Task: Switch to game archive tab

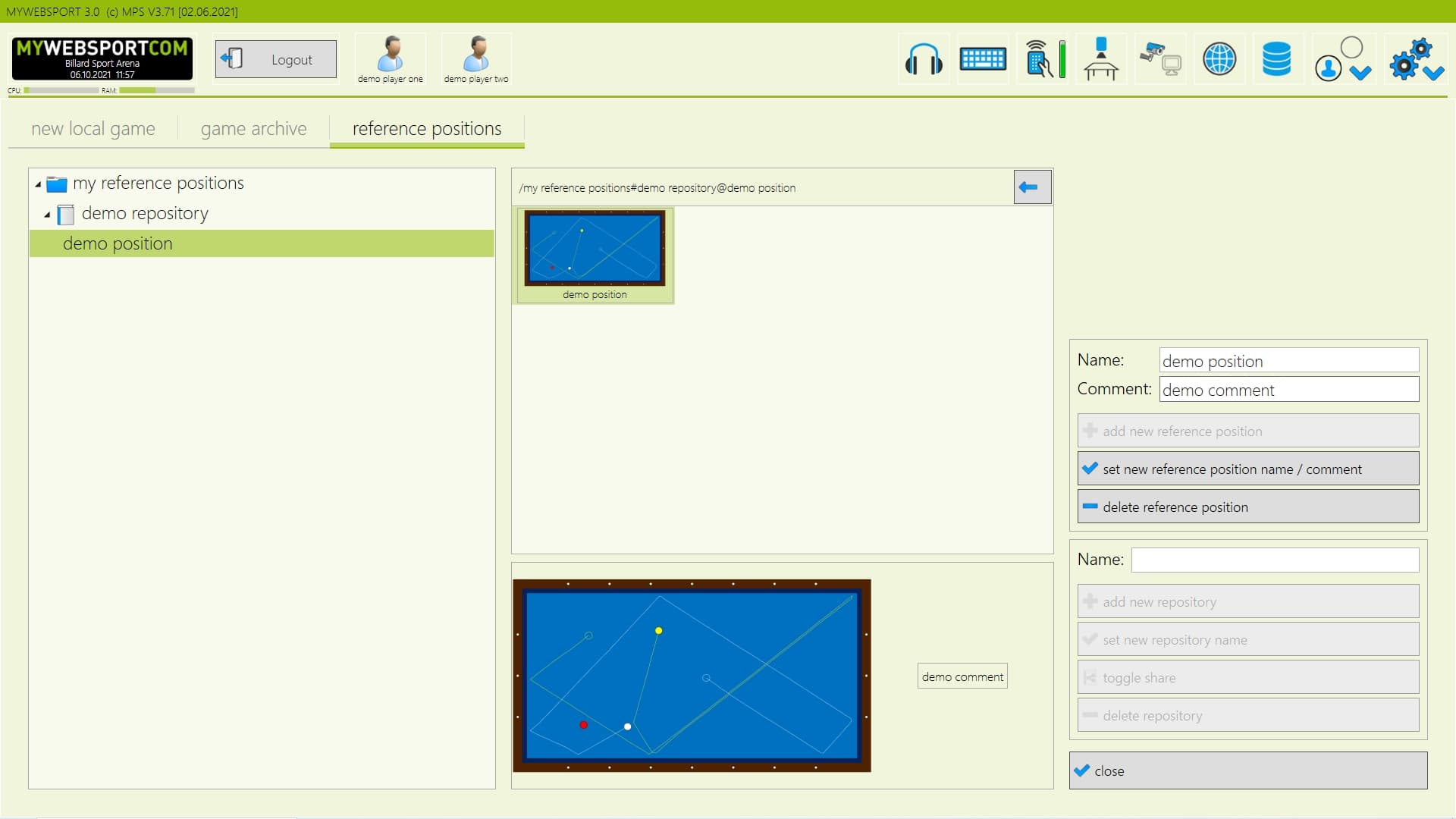Action: [x=254, y=129]
